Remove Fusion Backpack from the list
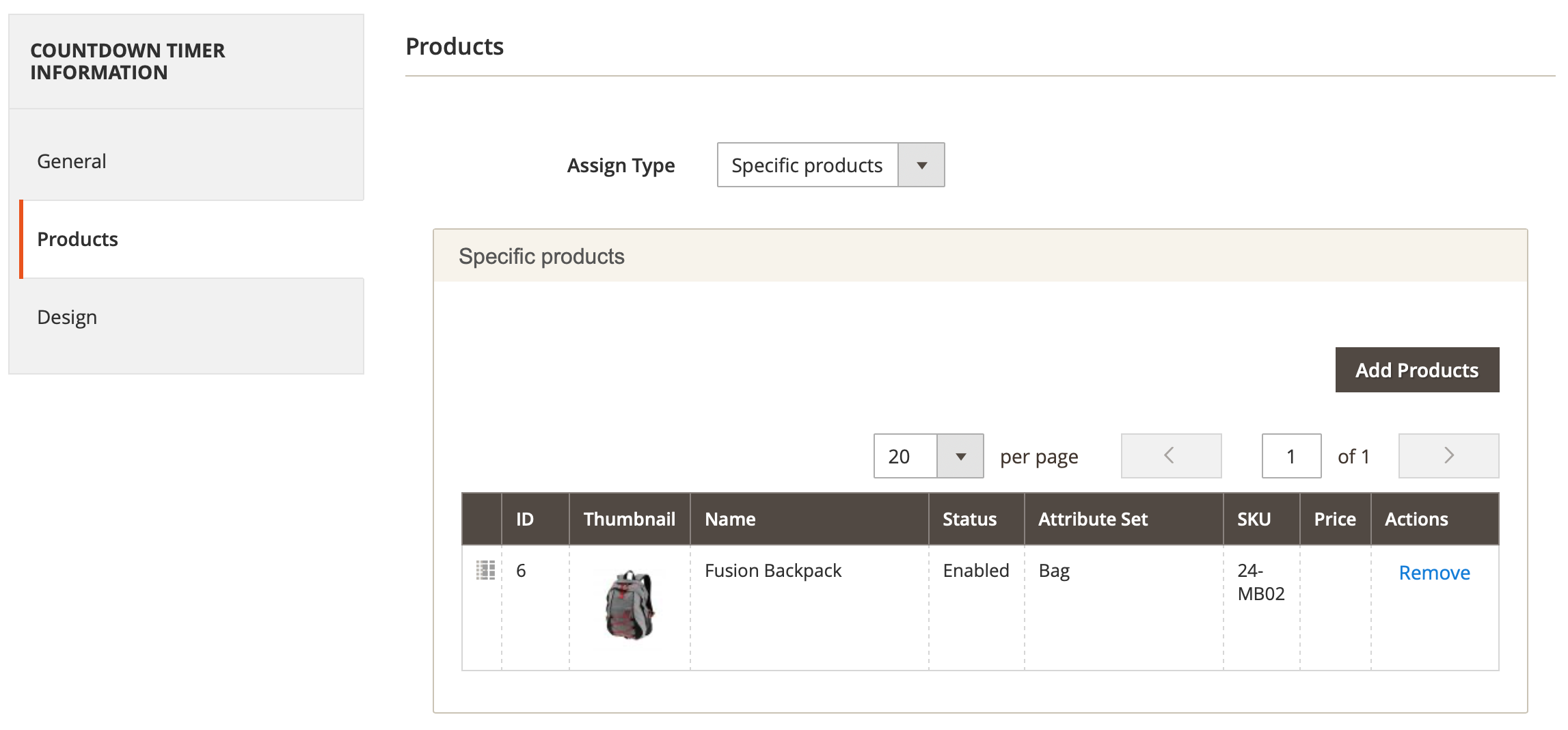This screenshot has height=730, width=1568. pyautogui.click(x=1434, y=573)
